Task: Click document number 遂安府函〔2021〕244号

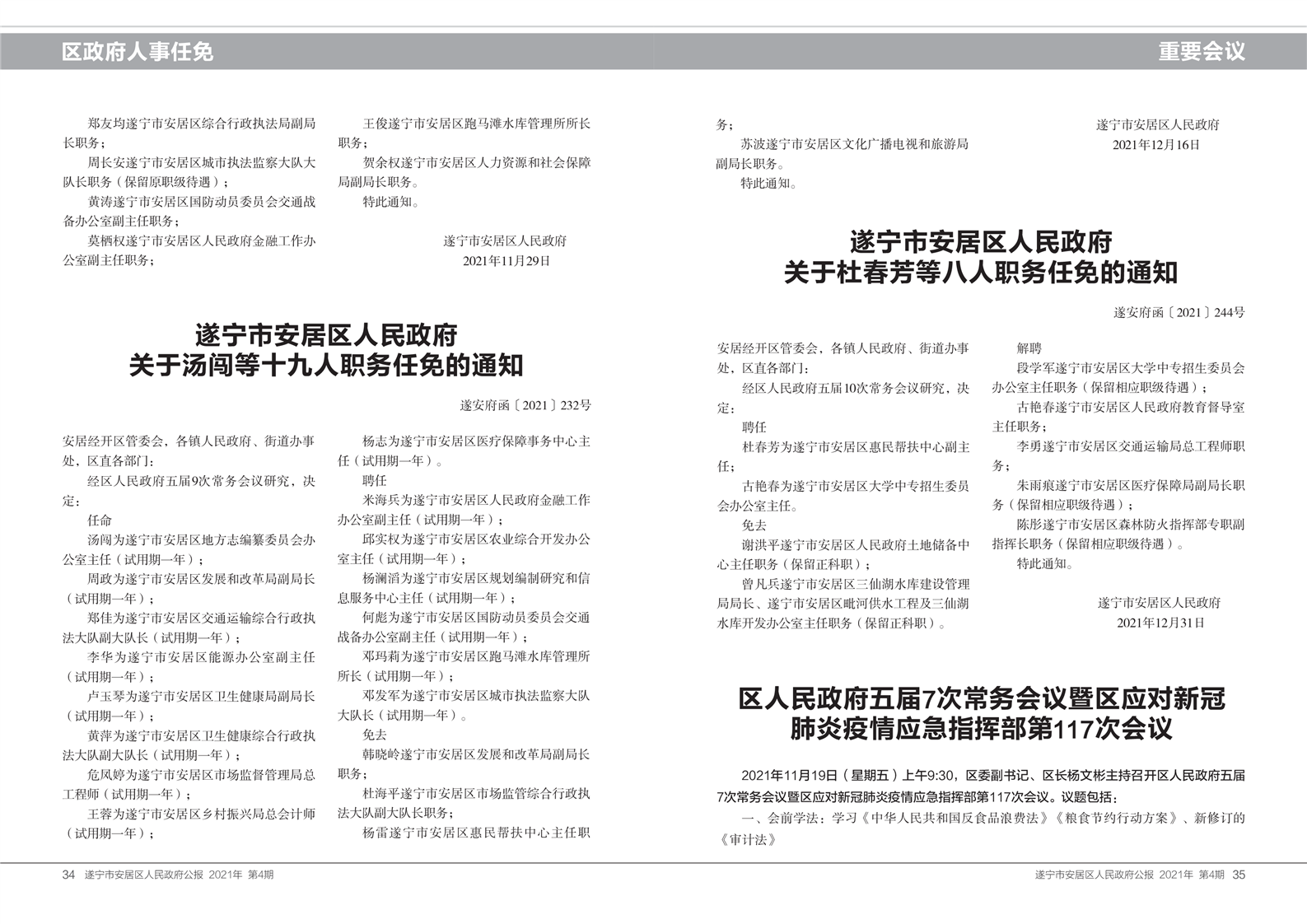Action: tap(1179, 312)
